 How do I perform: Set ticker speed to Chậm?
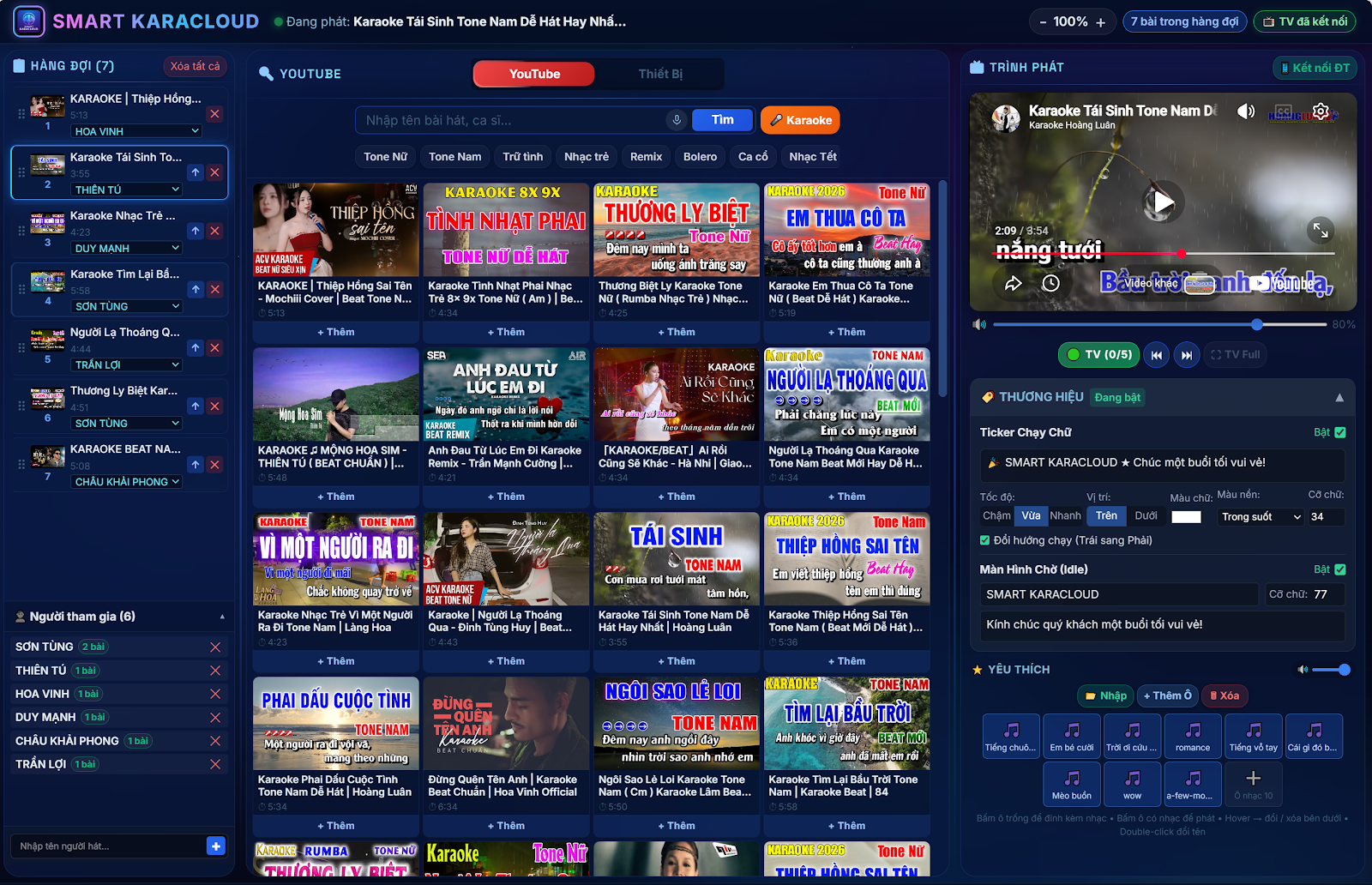[x=996, y=516]
